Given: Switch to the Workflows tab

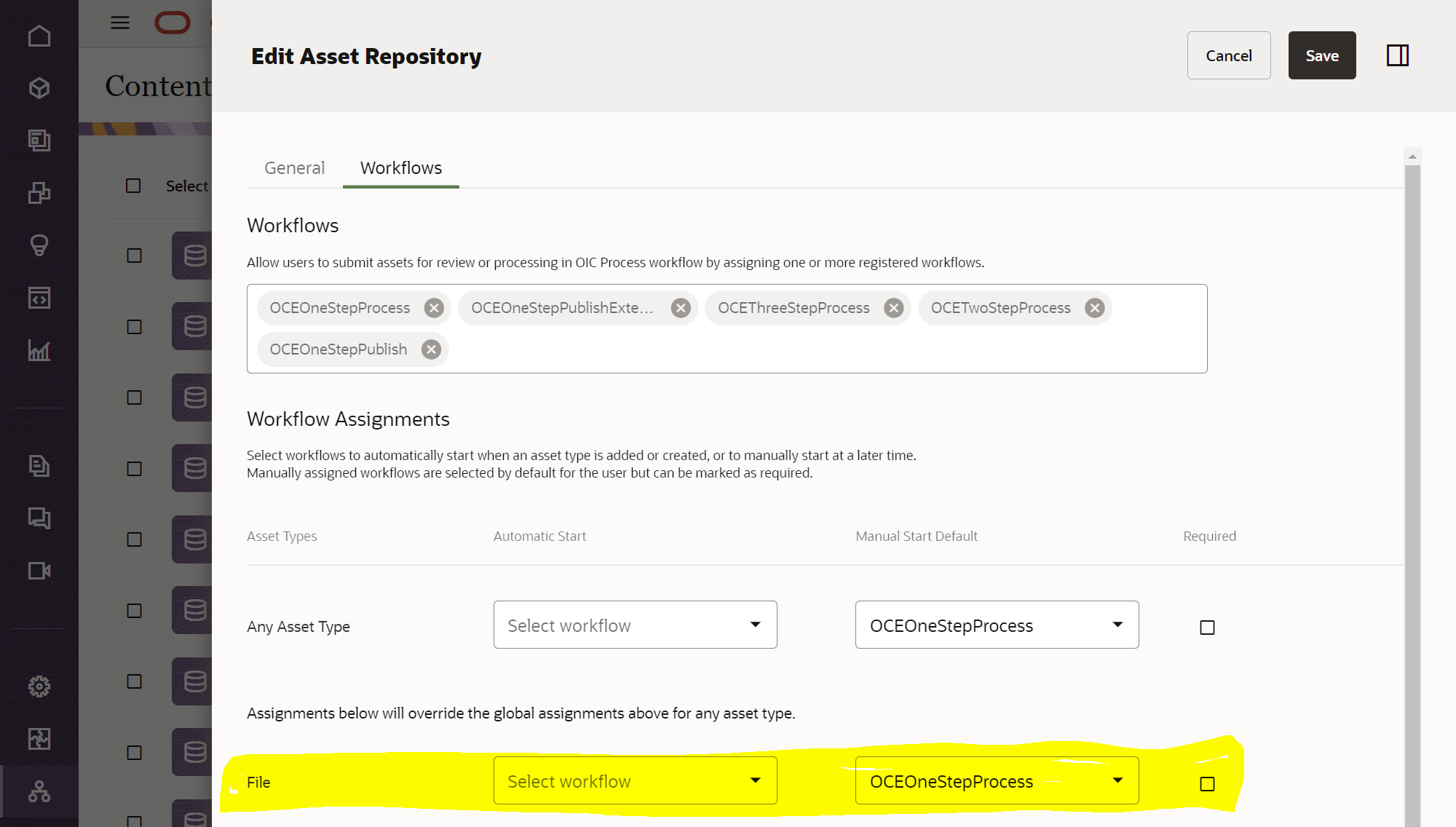Looking at the screenshot, I should (x=401, y=168).
